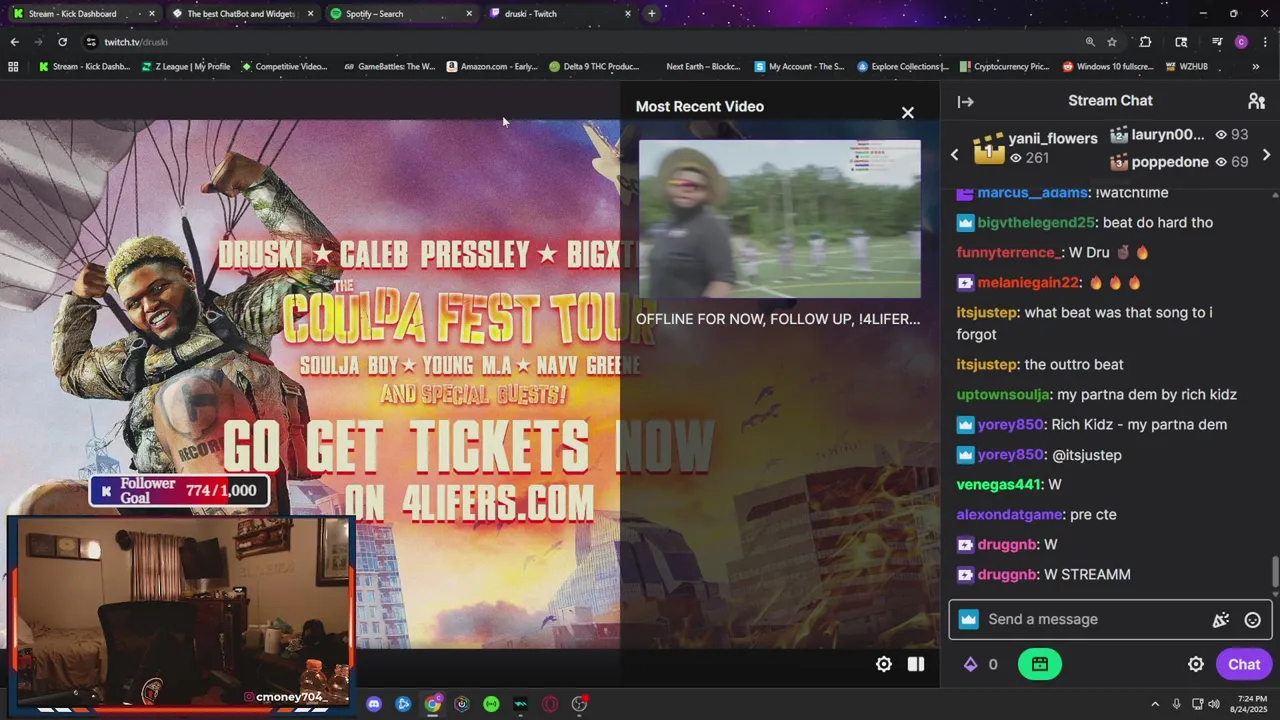Click poppedone in gifter leaderboard
Image resolution: width=1280 pixels, height=720 pixels.
[x=1170, y=162]
